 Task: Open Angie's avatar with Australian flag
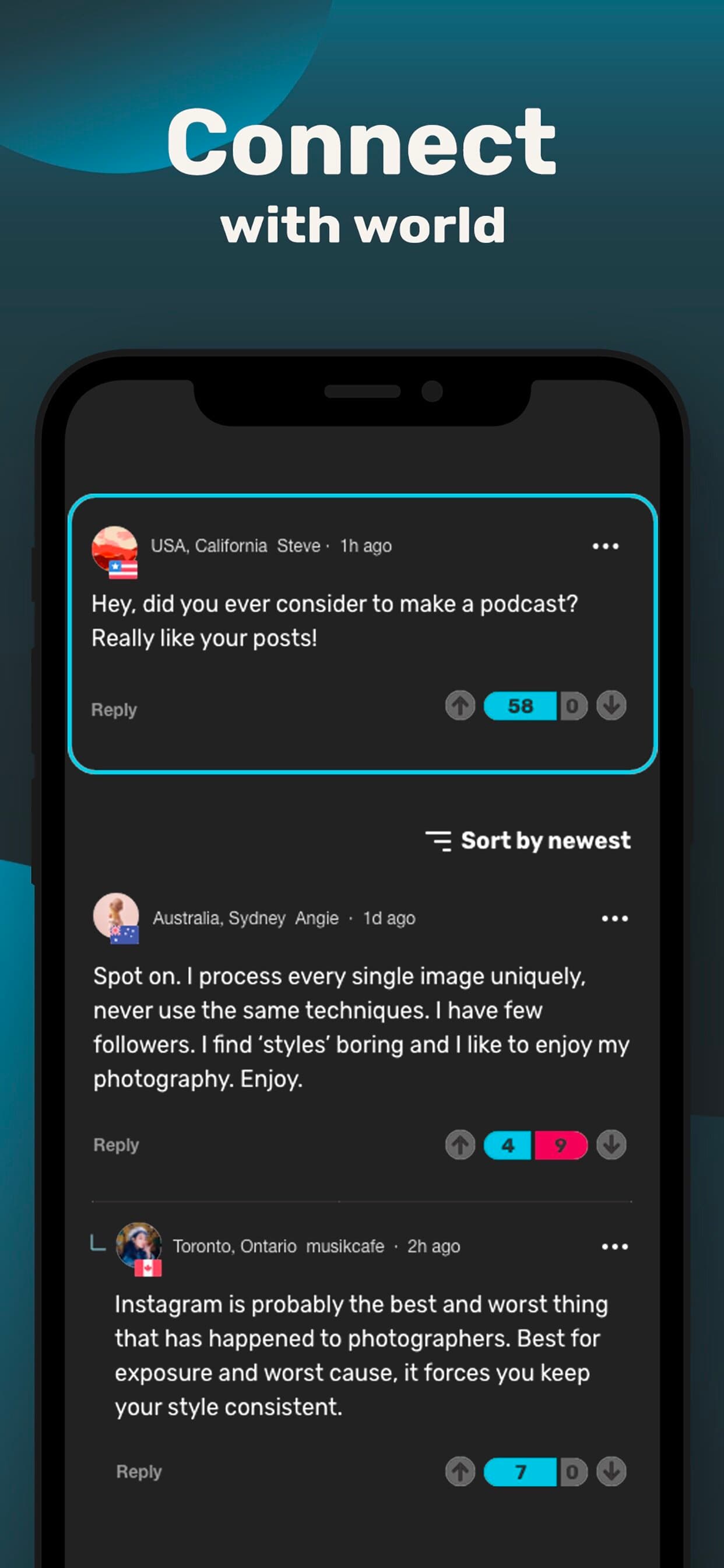pos(116,918)
